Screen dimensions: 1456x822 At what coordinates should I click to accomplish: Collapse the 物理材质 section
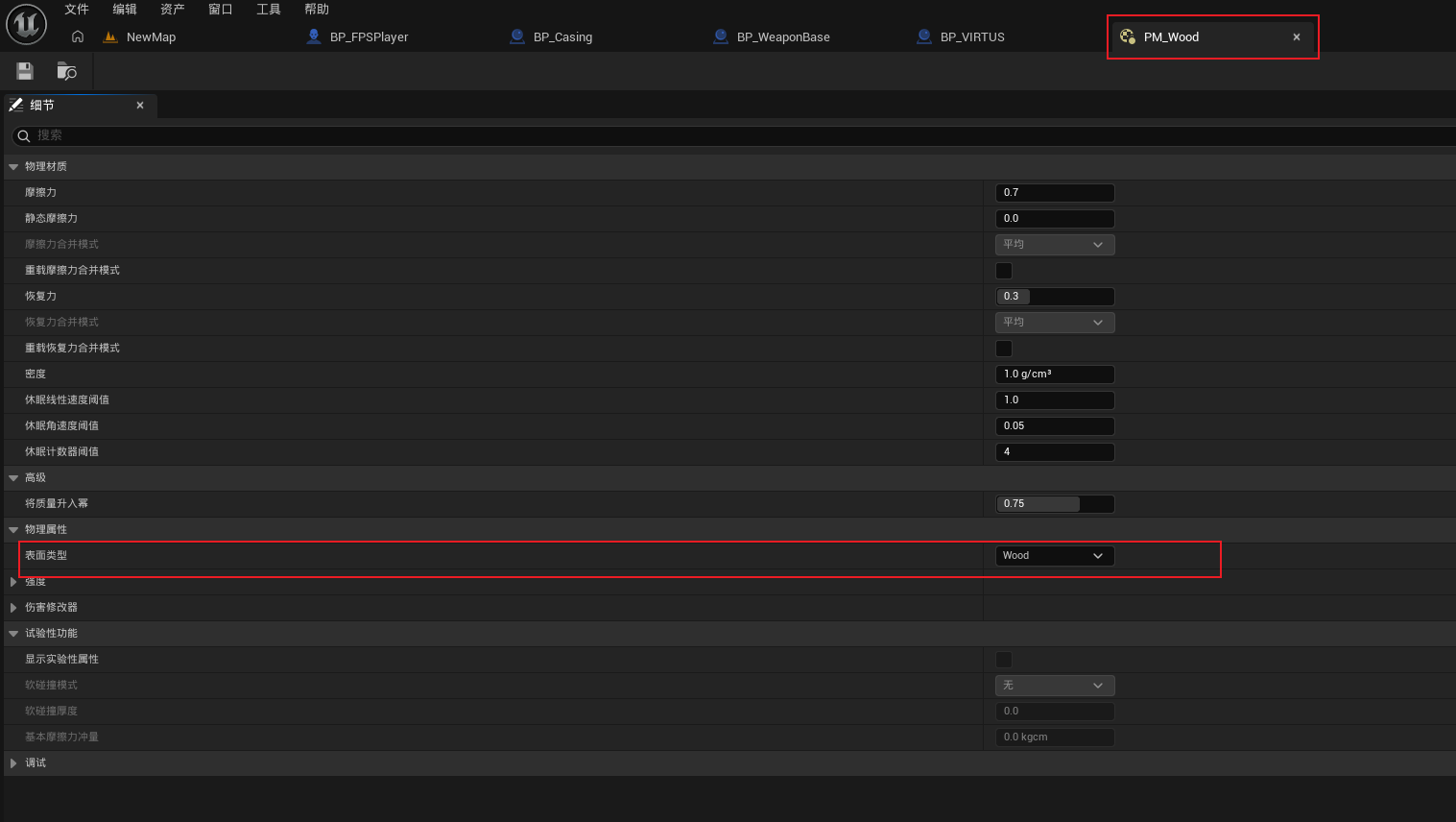click(13, 167)
